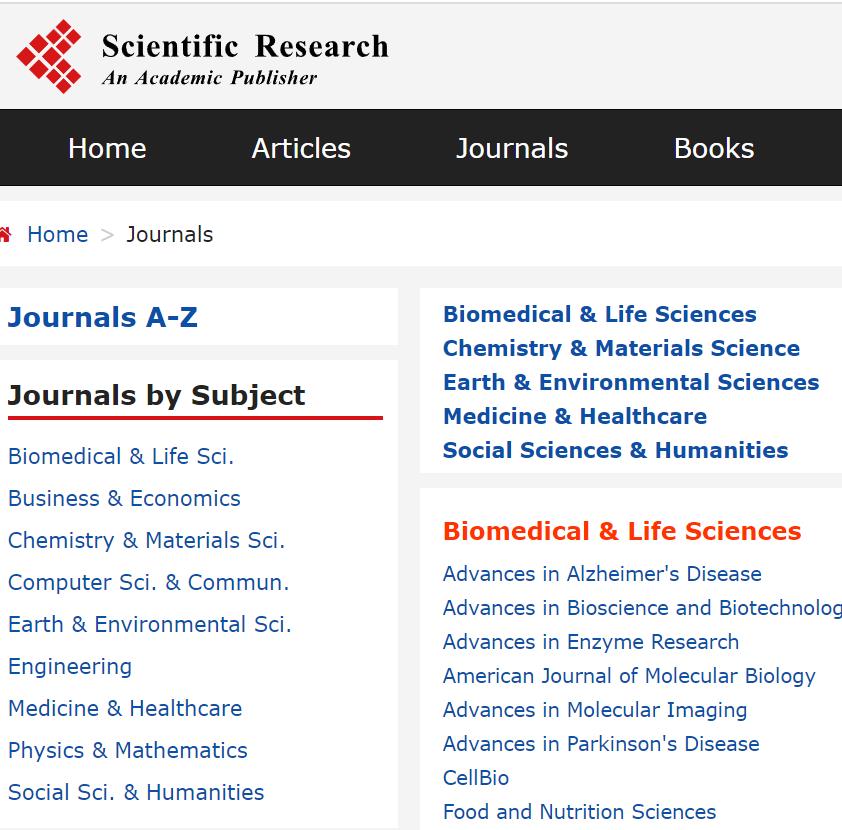Open the Books navigation menu item
The height and width of the screenshot is (830, 842).
[x=714, y=148]
